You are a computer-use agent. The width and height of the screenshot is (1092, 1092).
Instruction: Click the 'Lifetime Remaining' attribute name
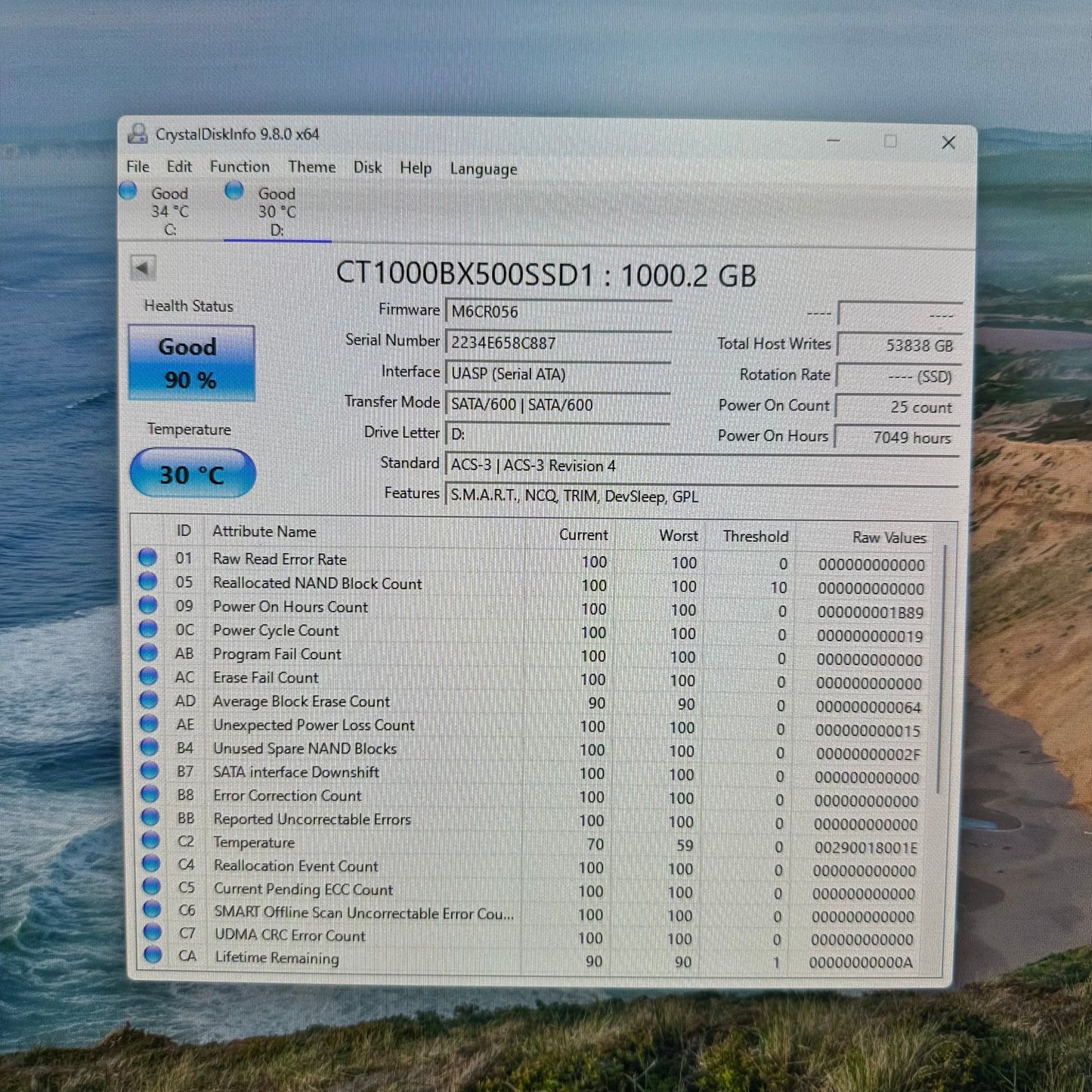tap(277, 957)
